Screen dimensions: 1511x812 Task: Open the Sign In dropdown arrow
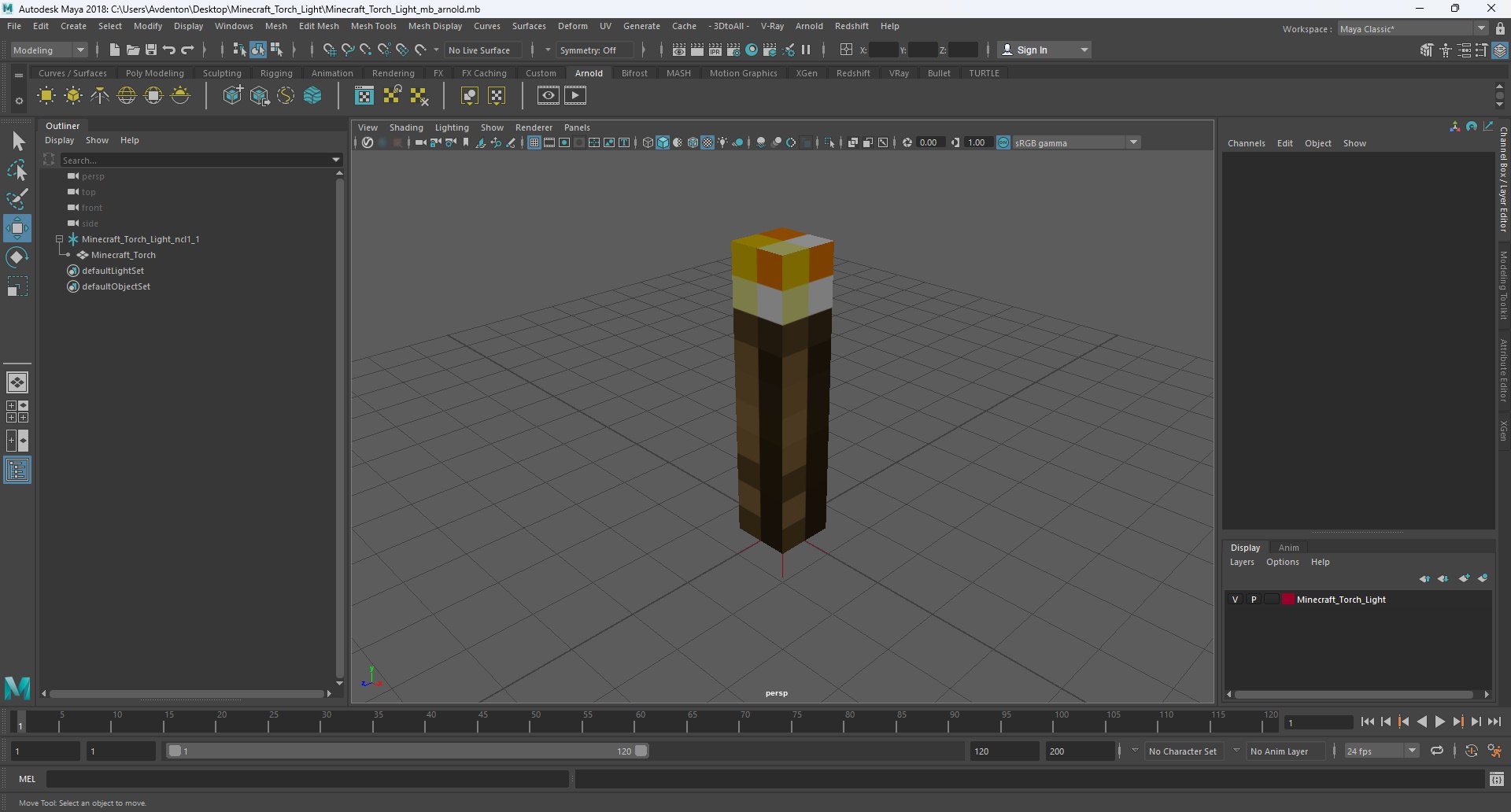pos(1084,50)
